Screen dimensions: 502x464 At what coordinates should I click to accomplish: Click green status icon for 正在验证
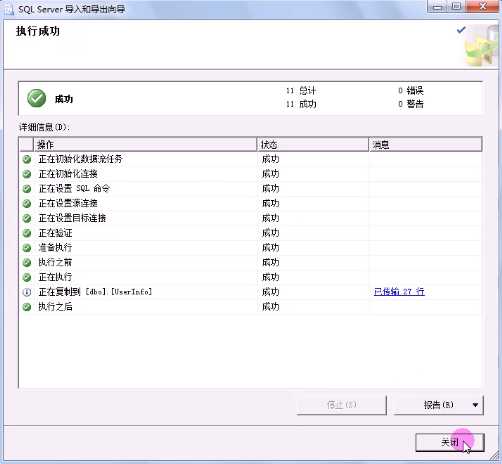[27, 233]
